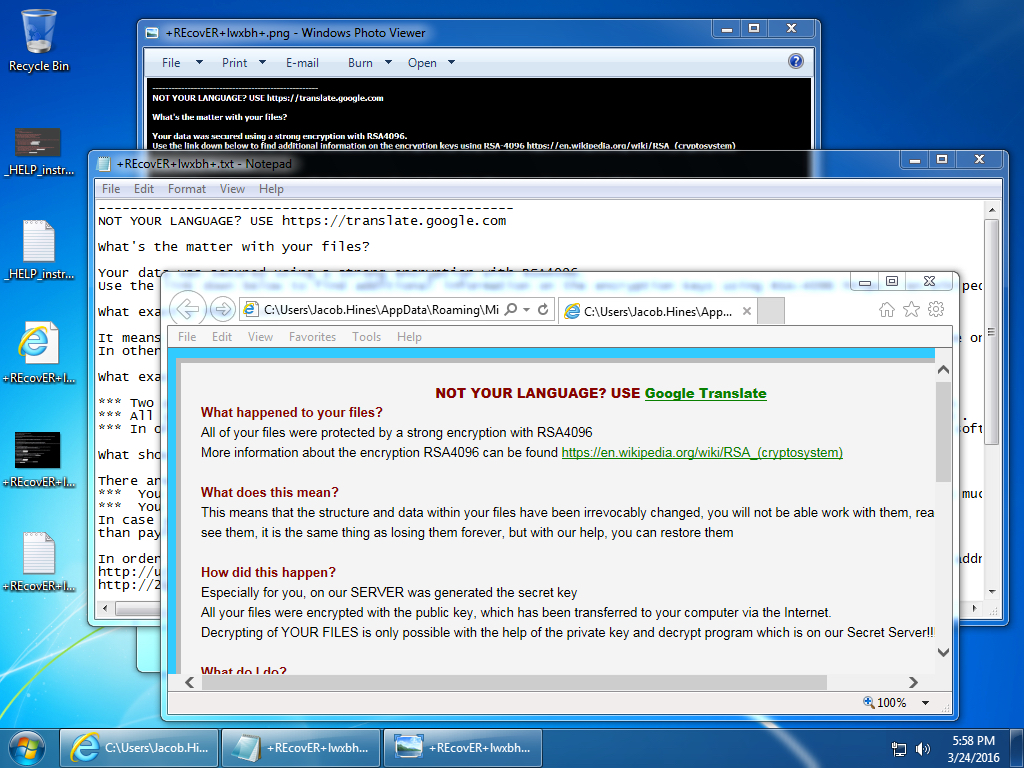
Task: Open the Wikipedia RSA cryptosystem link
Action: (x=702, y=452)
